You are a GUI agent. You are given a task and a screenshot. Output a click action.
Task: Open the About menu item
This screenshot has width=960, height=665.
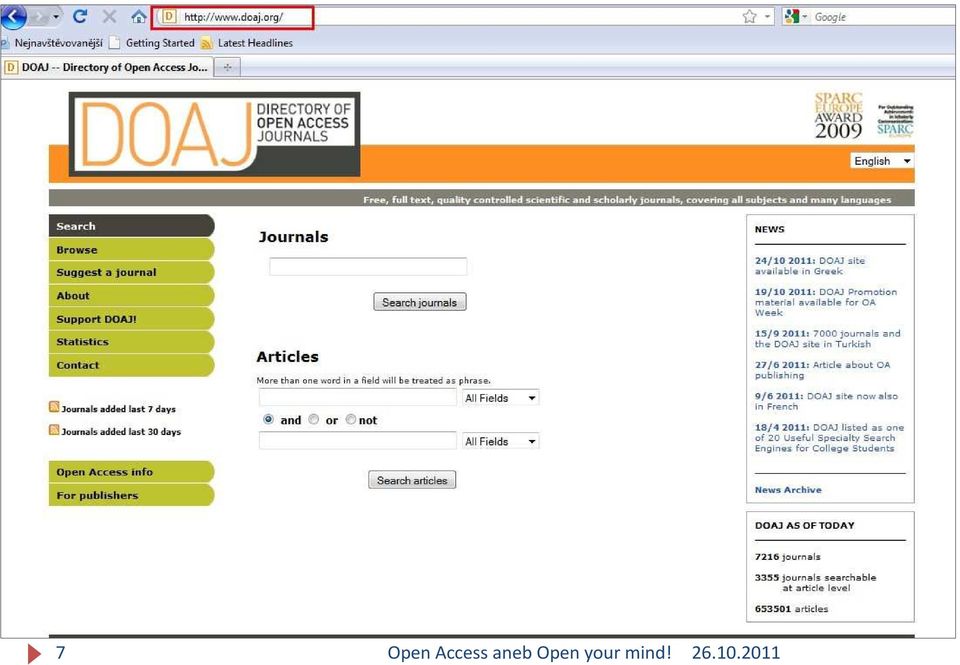(x=132, y=296)
